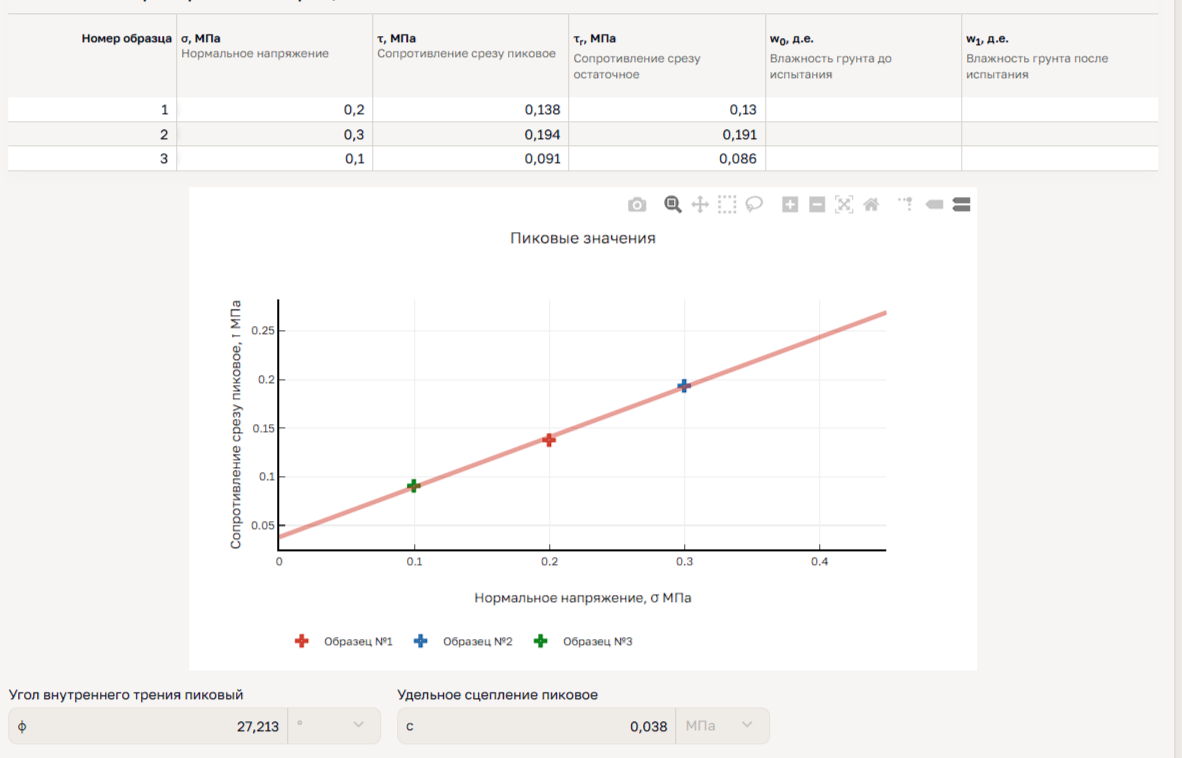This screenshot has height=758, width=1182.
Task: Activate the Pan tool in chart toolbar
Action: tap(700, 205)
